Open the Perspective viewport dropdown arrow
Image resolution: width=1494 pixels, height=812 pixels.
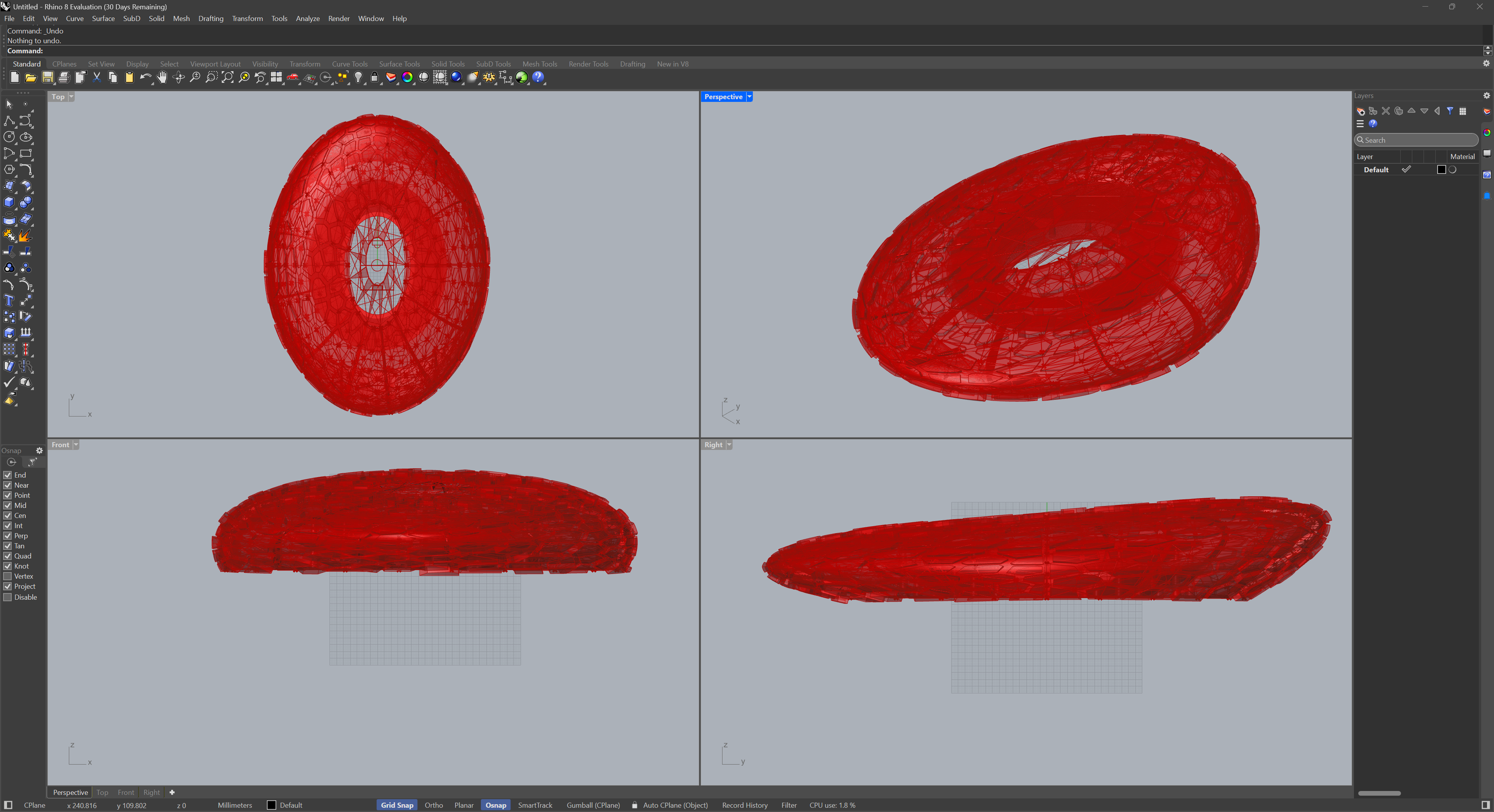(749, 97)
